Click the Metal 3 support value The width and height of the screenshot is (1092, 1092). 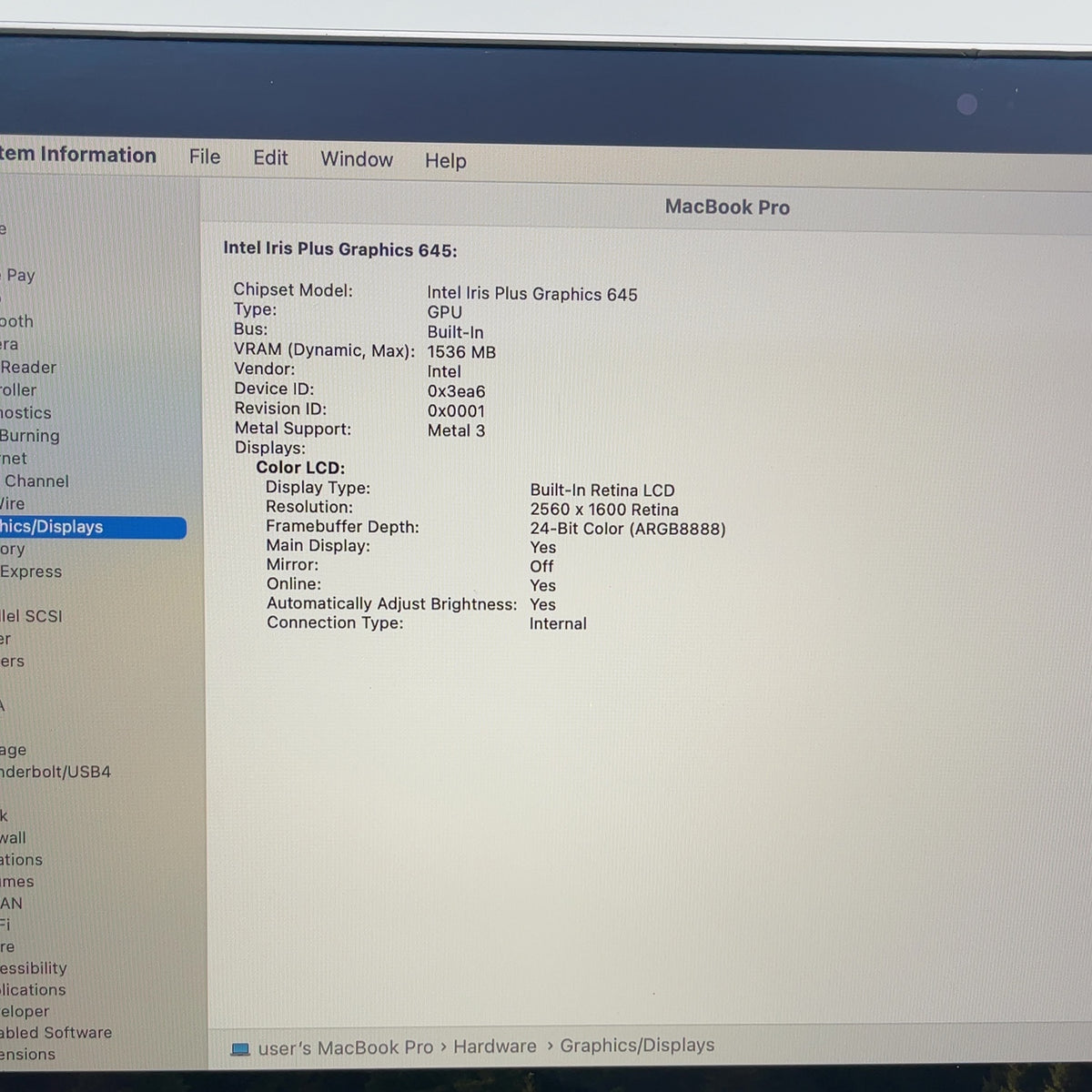pyautogui.click(x=457, y=430)
